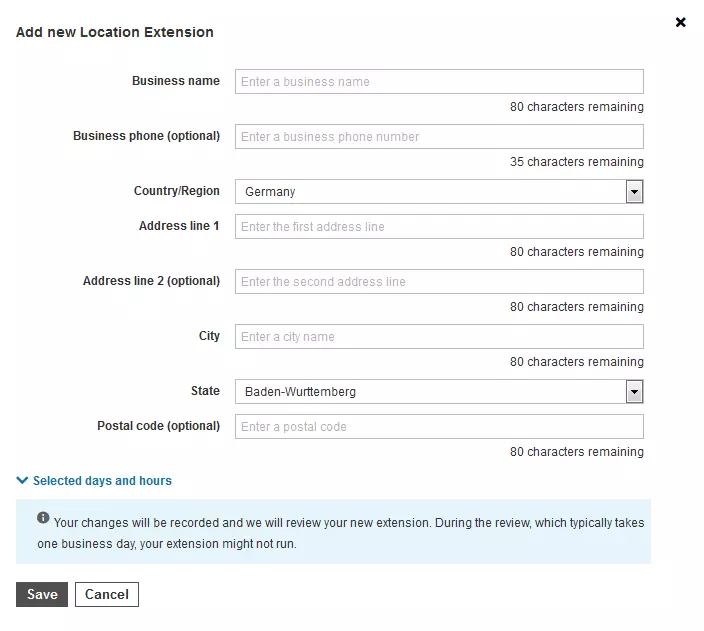Focus the Business phone number field
Viewport: 704px width, 631px height.
coord(438,137)
